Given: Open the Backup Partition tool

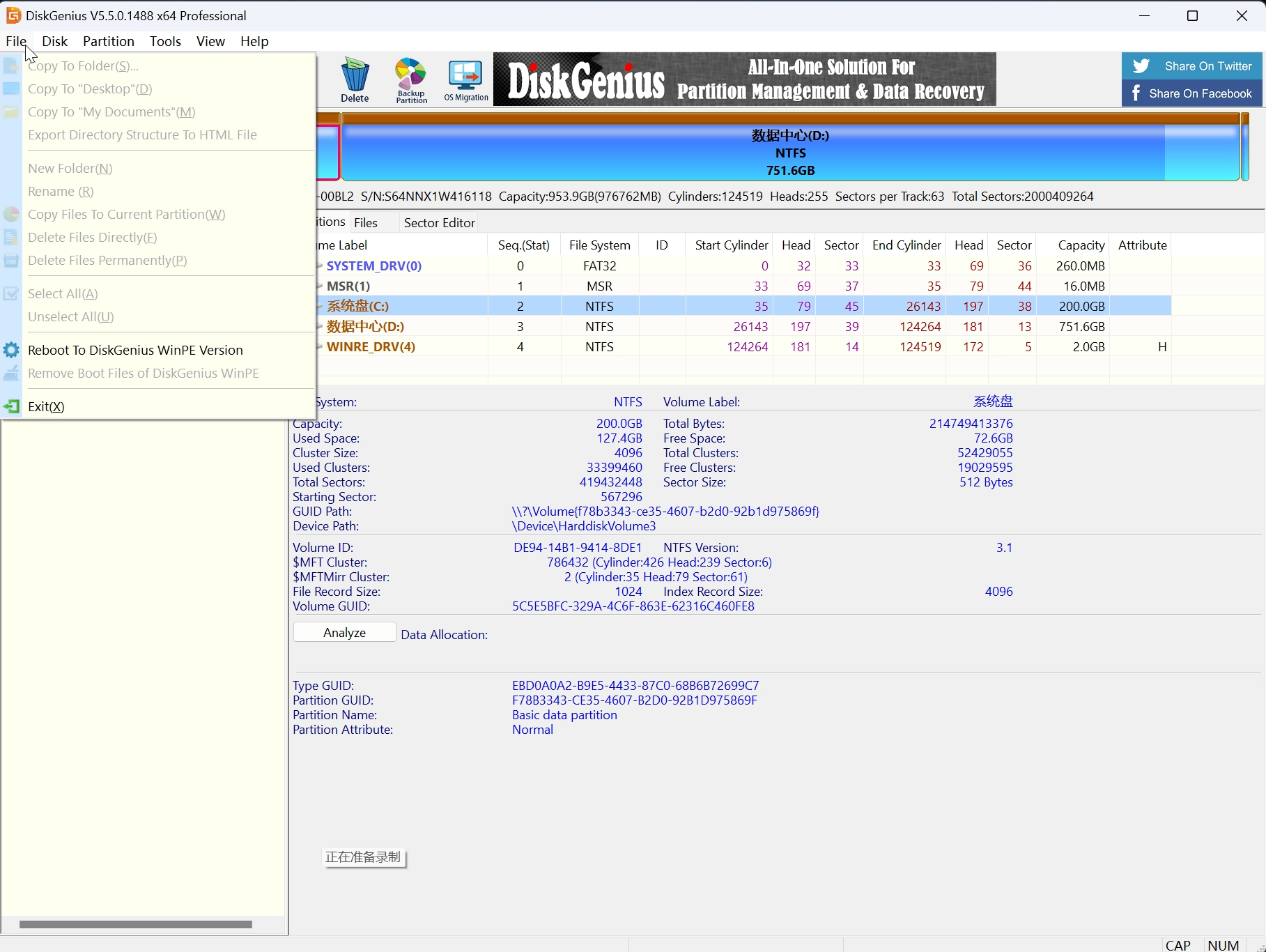Looking at the screenshot, I should pos(411,79).
